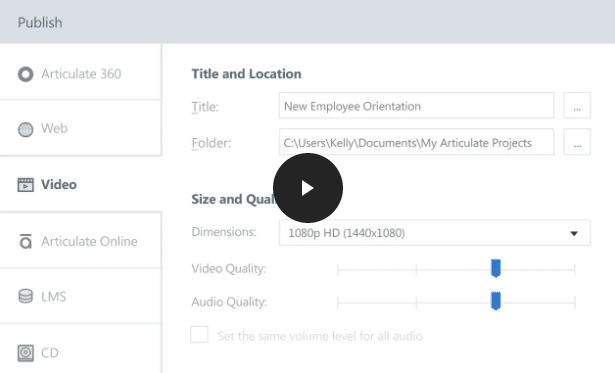Enable same volume level for all audio

click(x=199, y=335)
